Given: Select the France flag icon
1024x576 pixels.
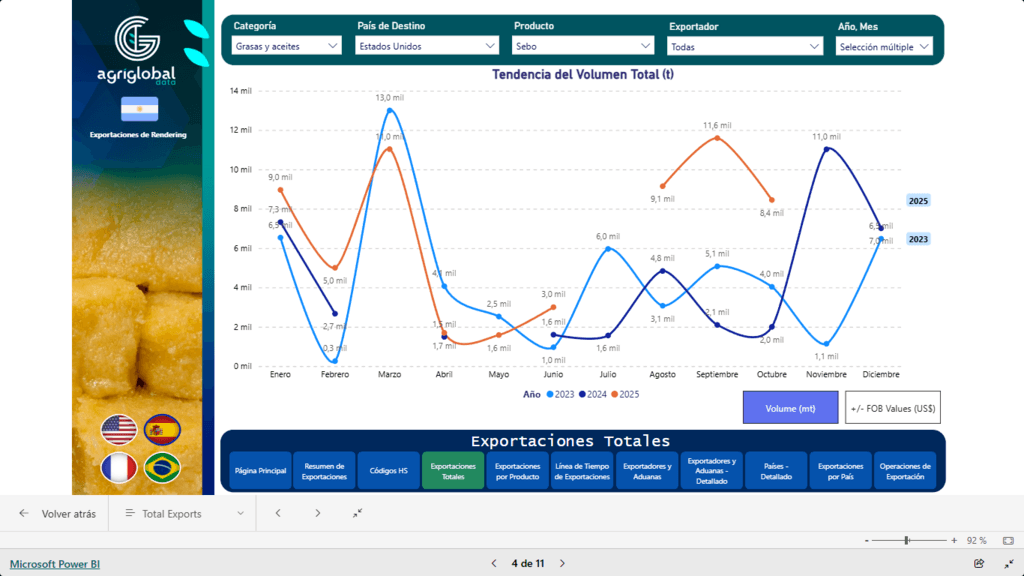Looking at the screenshot, I should click(119, 467).
